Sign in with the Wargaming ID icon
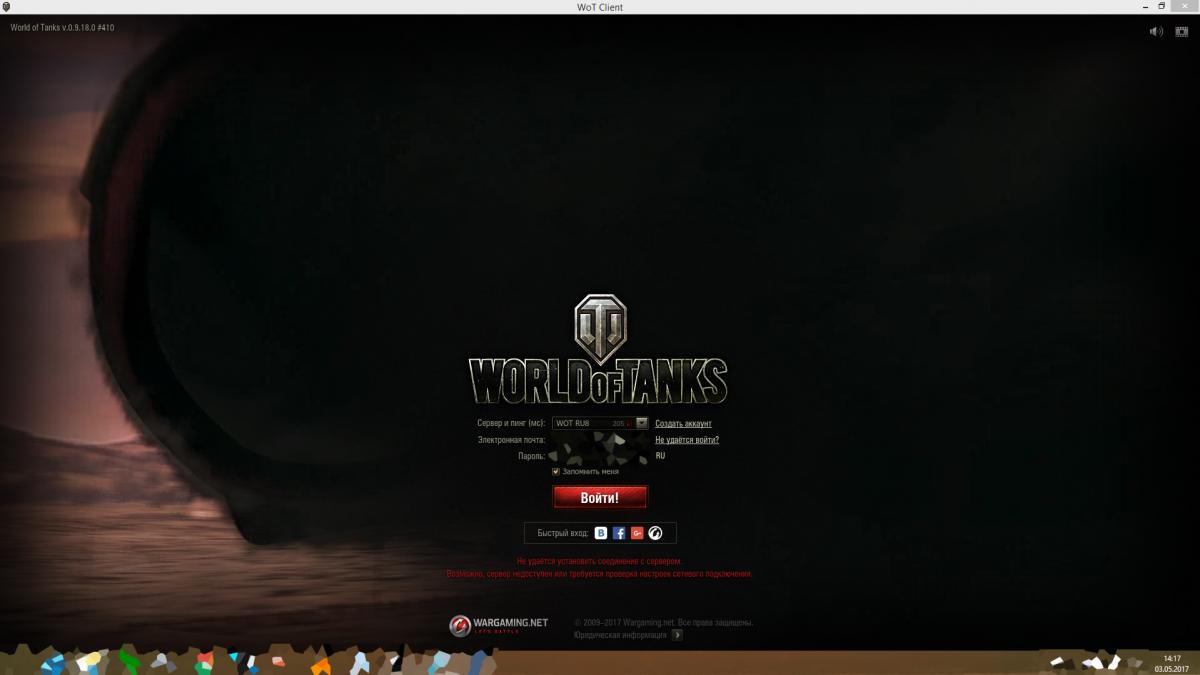 (655, 533)
